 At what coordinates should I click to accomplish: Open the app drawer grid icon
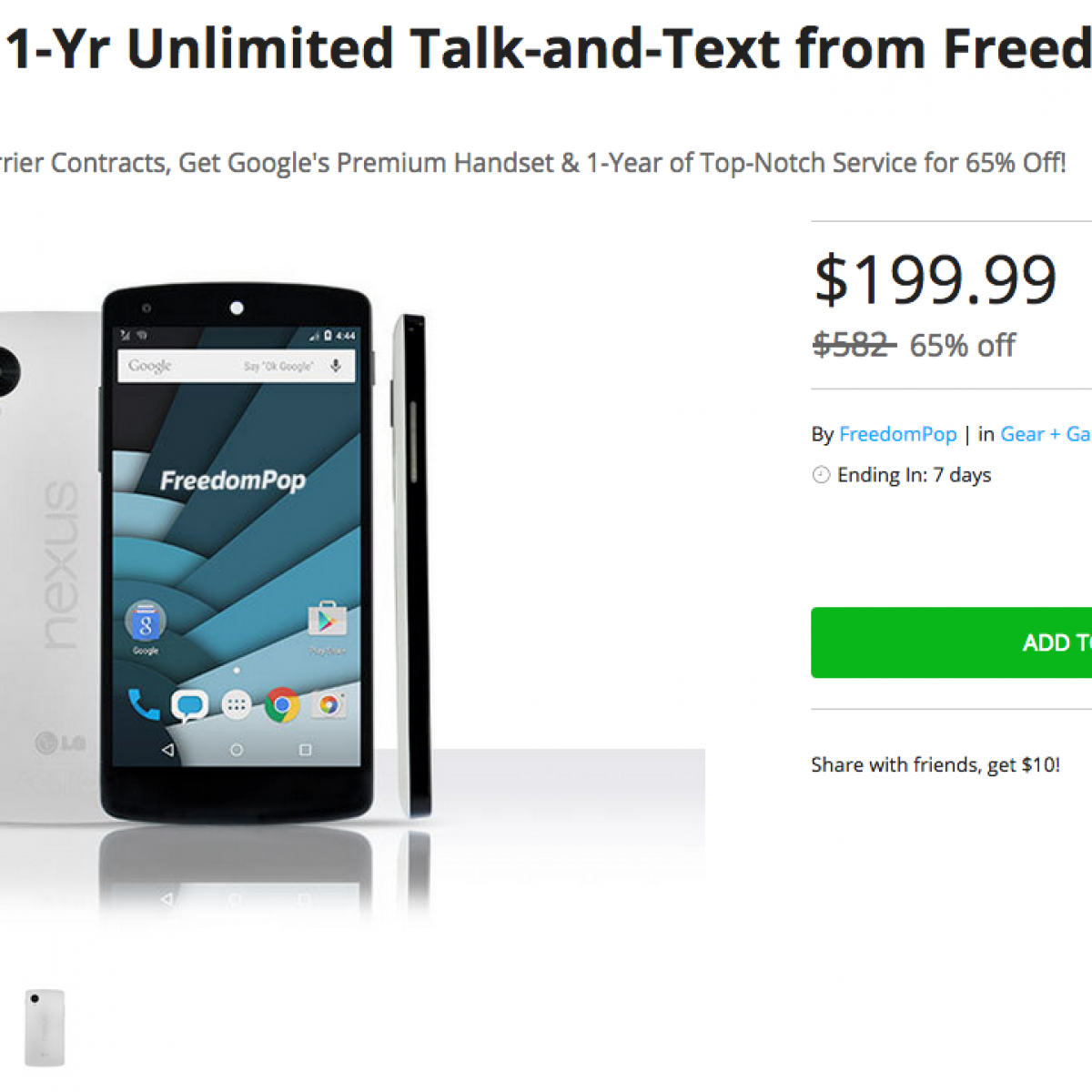237,705
